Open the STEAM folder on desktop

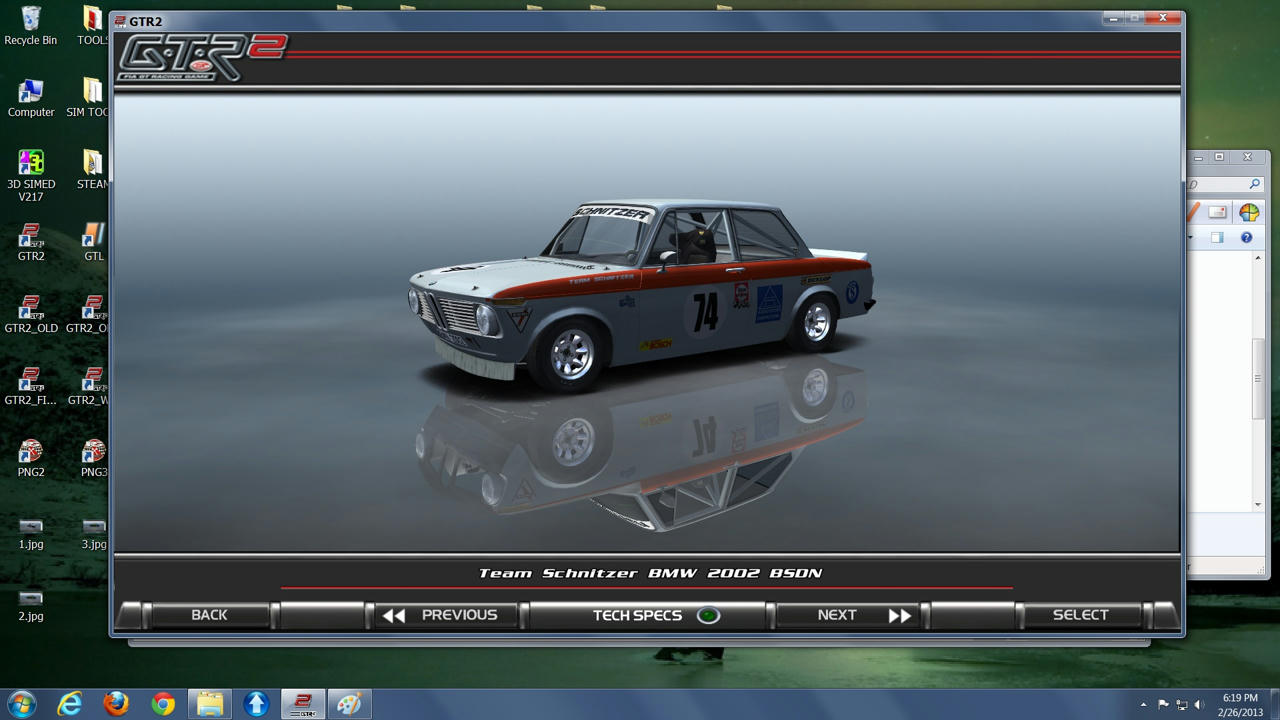tap(92, 170)
